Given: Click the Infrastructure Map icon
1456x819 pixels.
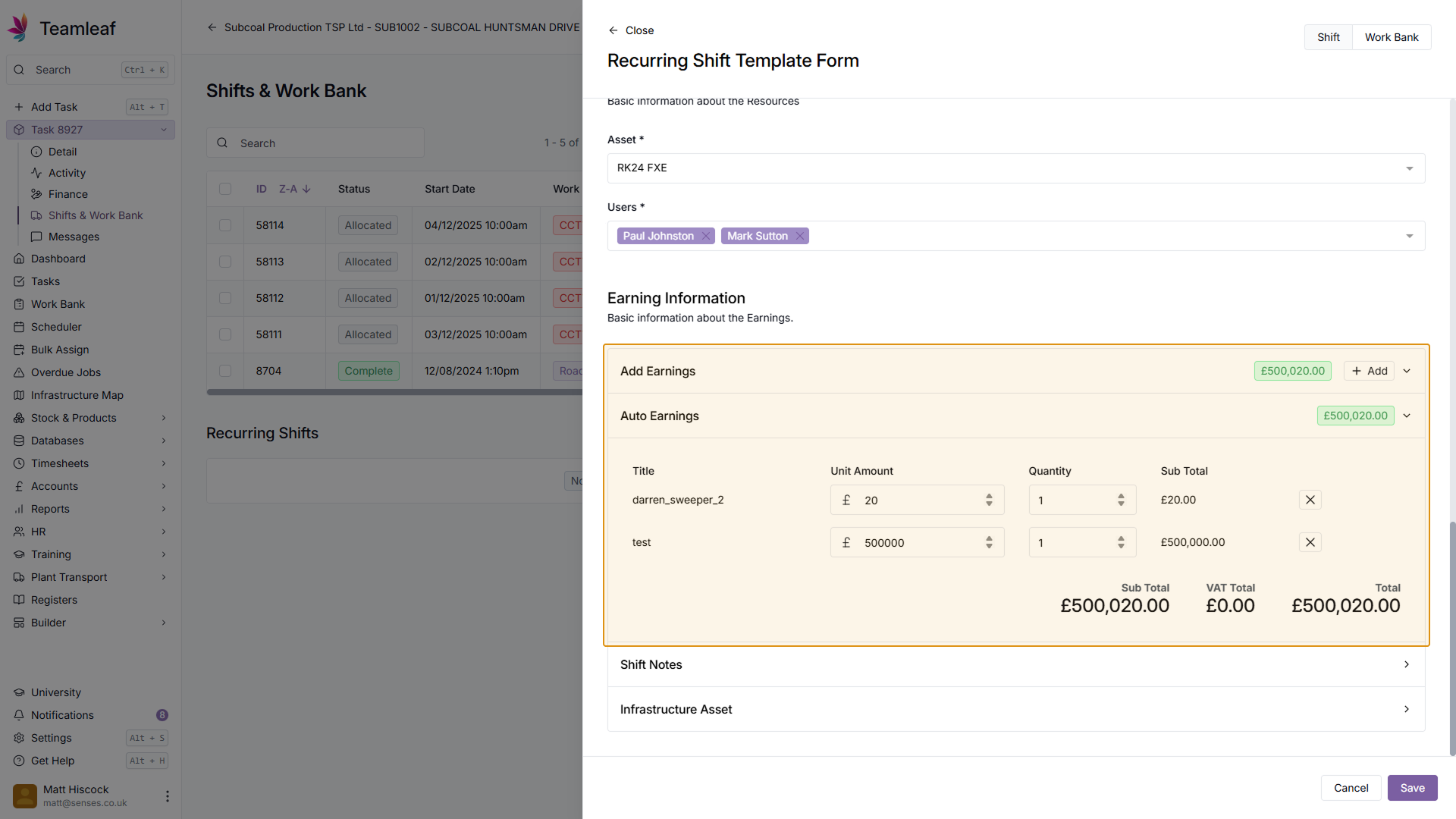Looking at the screenshot, I should coord(19,395).
